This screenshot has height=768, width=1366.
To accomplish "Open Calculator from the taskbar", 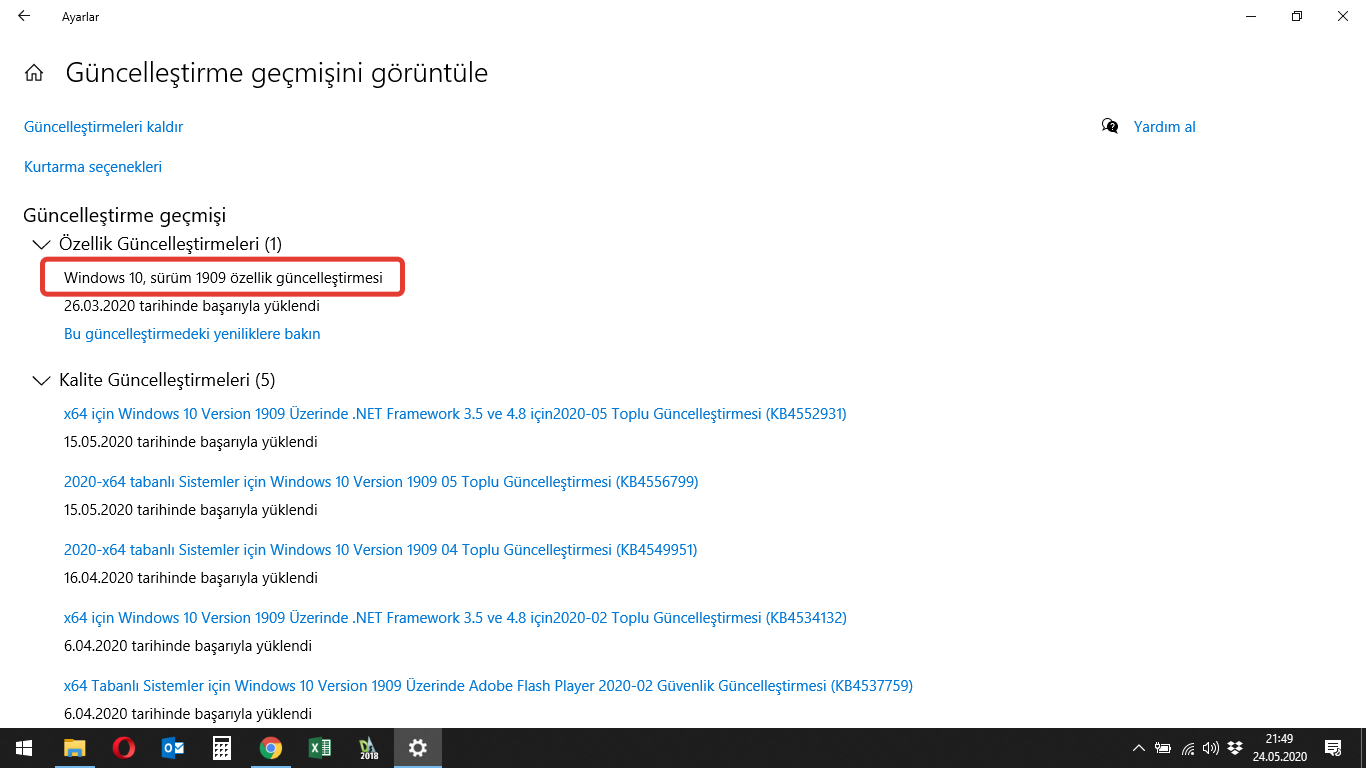I will [x=222, y=748].
